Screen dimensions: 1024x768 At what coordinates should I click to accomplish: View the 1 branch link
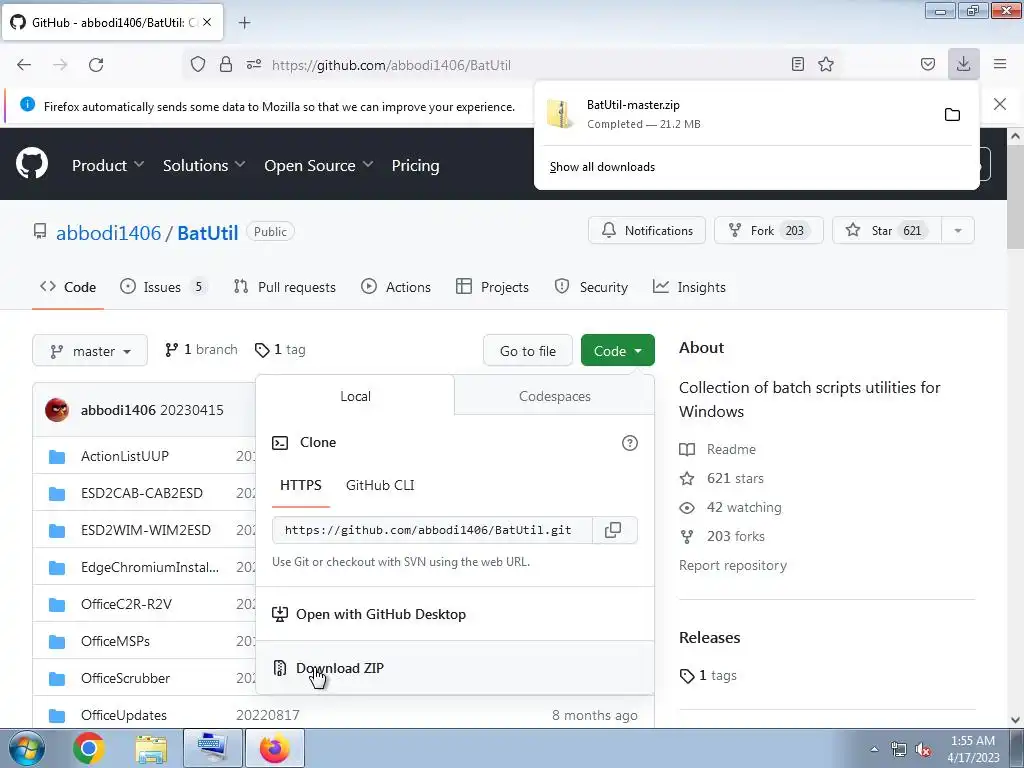pos(201,350)
